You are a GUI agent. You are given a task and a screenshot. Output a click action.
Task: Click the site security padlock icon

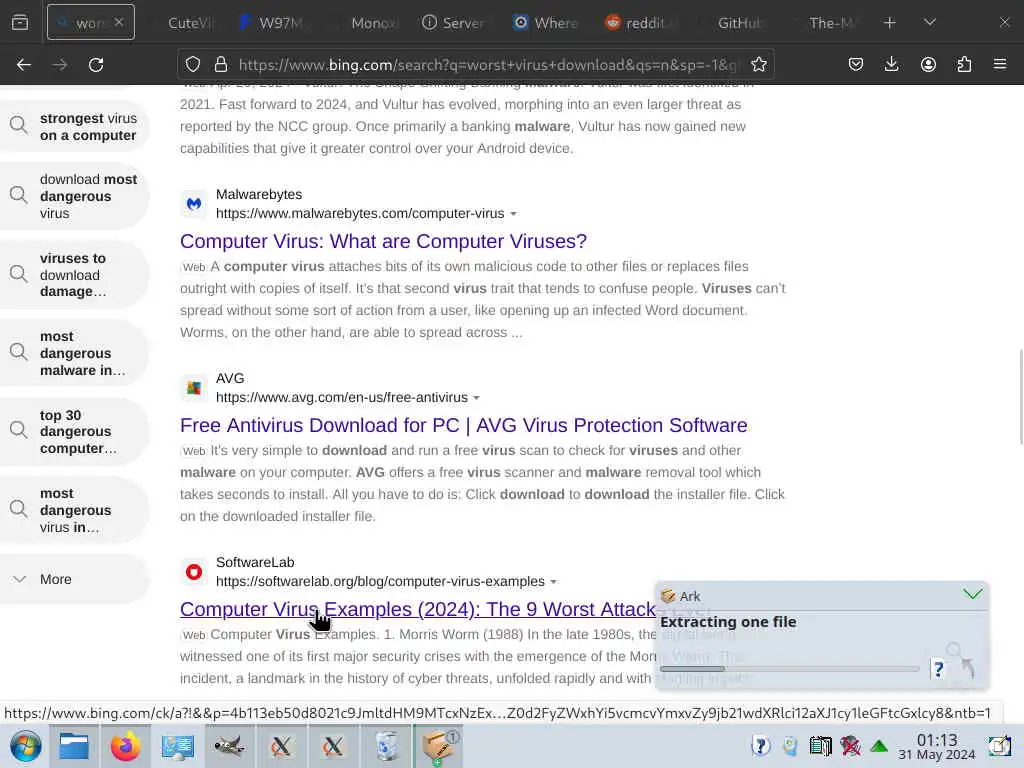[x=221, y=65]
